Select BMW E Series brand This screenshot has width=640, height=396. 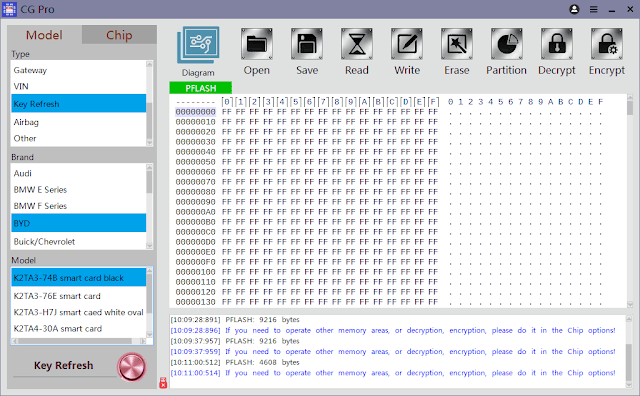click(x=78, y=189)
